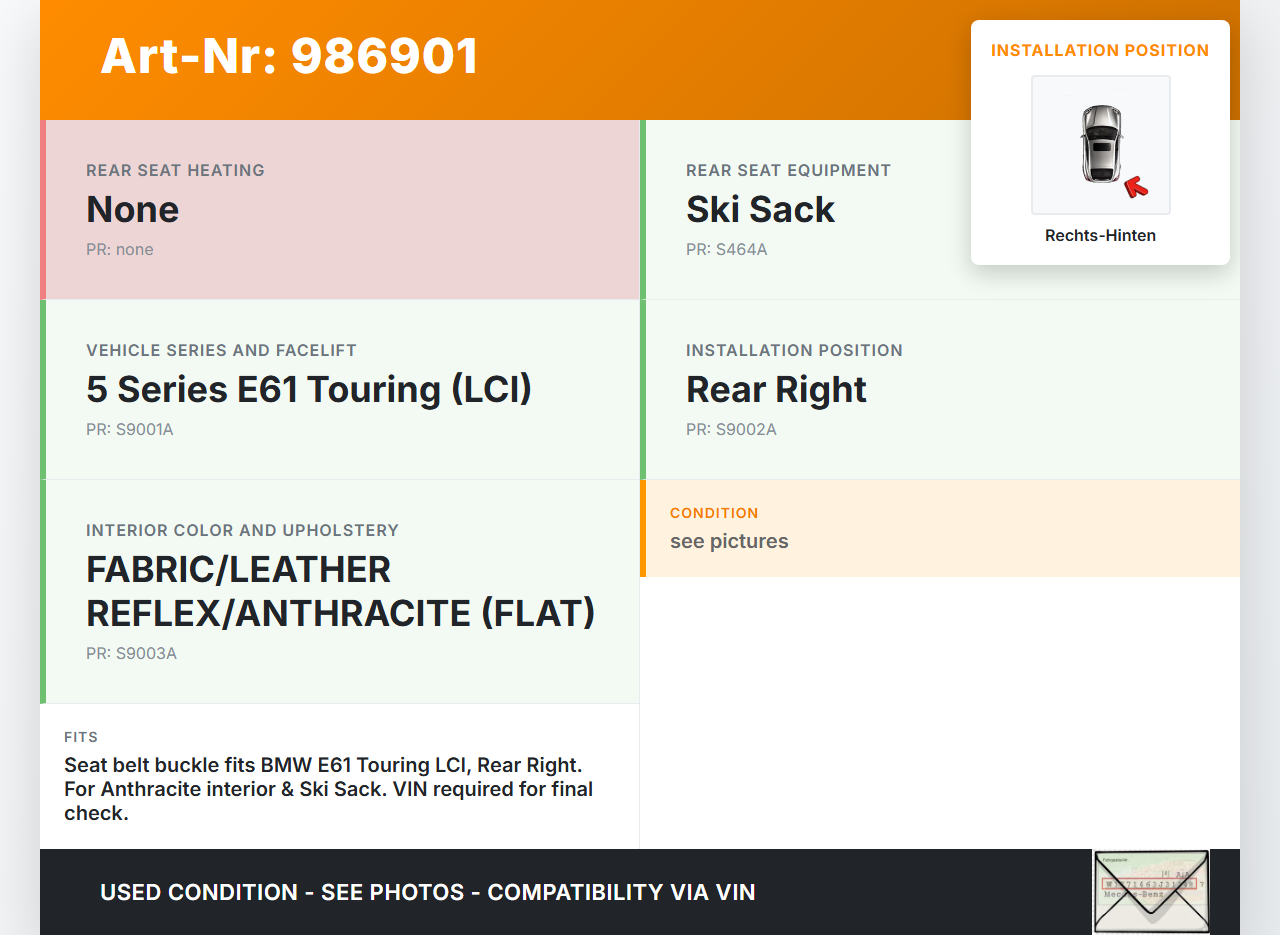
Task: Click the Fits description text
Action: pos(329,789)
